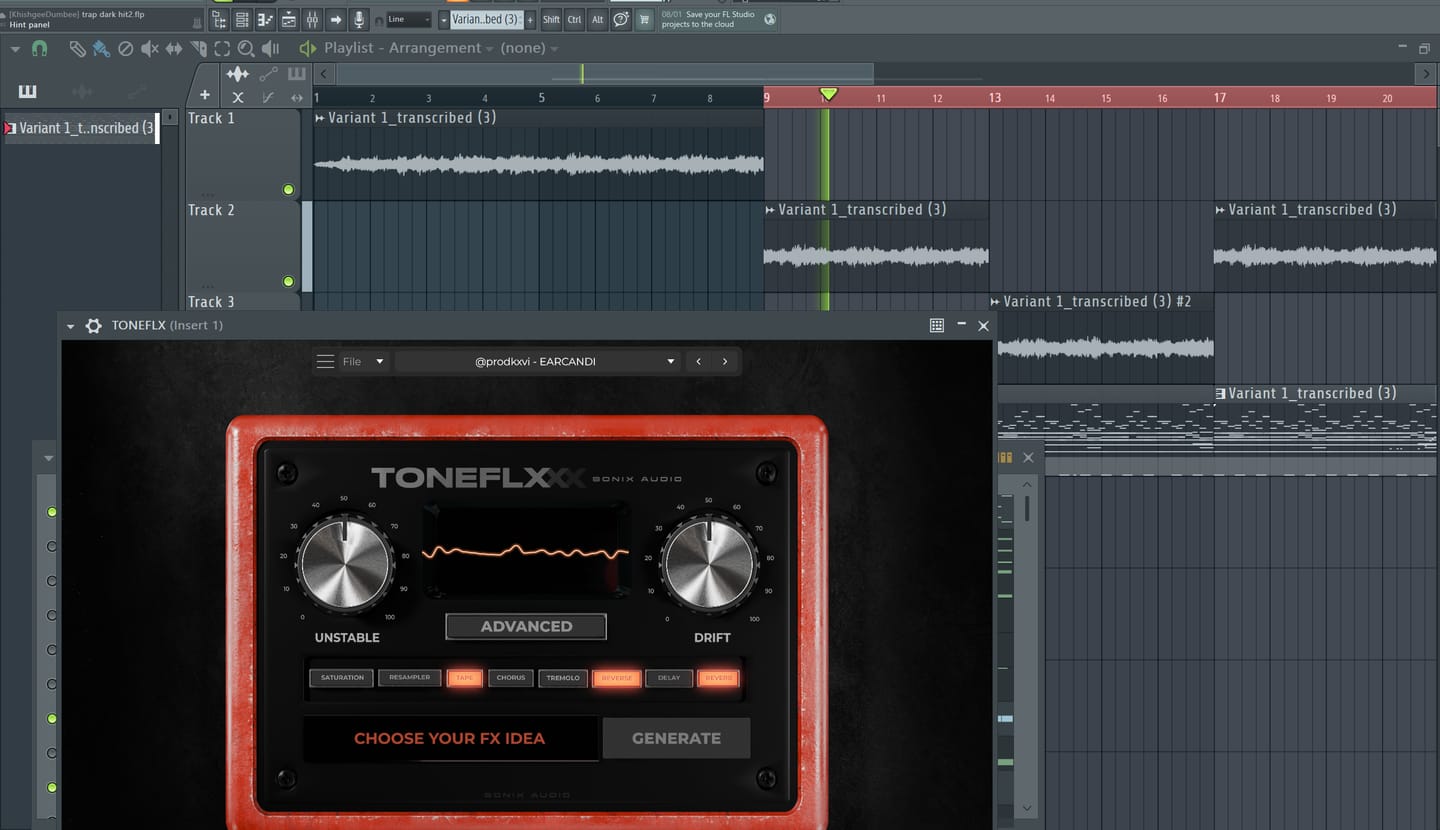This screenshot has width=1440, height=830.
Task: Click the Shift key button in toolbar
Action: [x=551, y=19]
